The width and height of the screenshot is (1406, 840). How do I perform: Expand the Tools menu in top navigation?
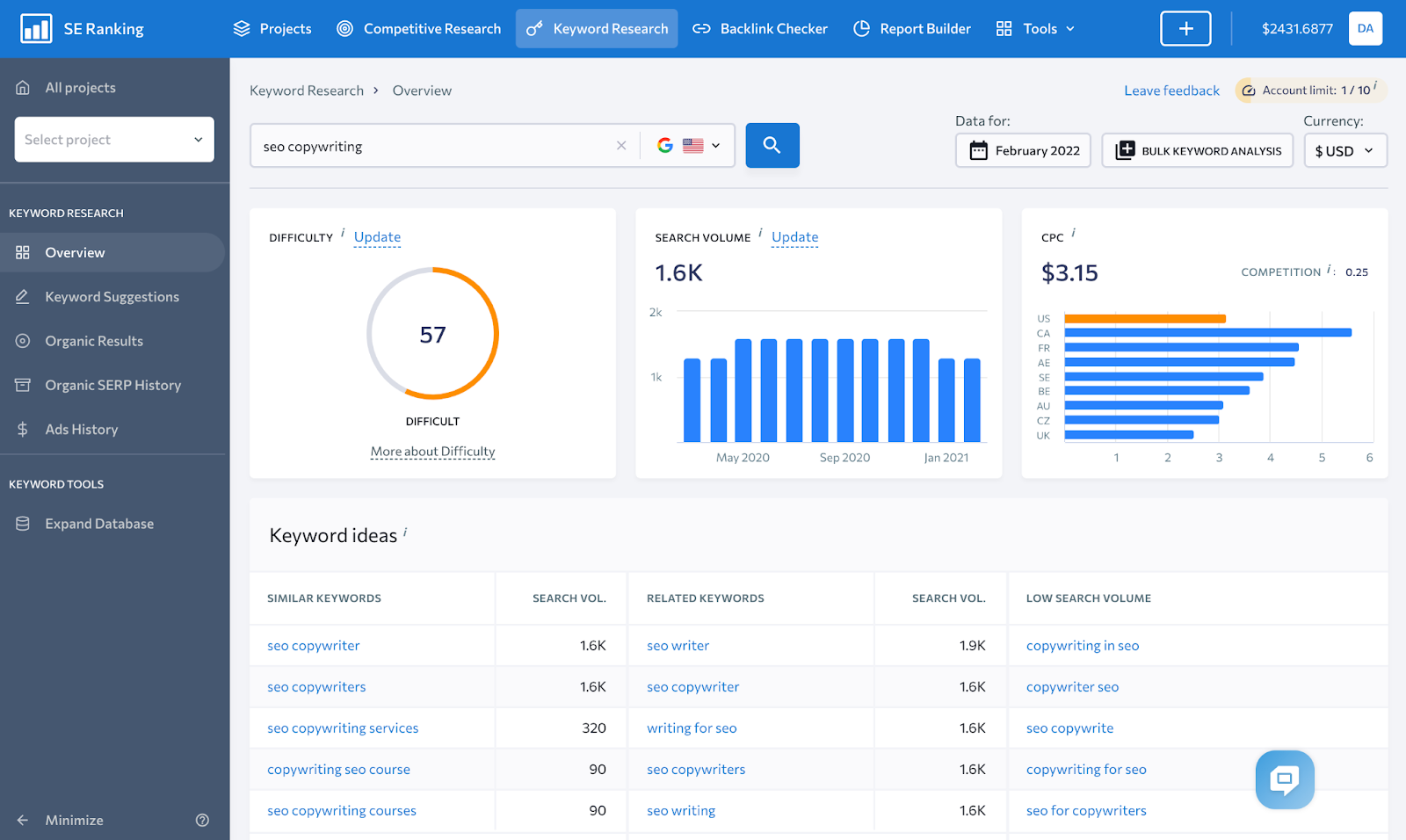[1036, 29]
